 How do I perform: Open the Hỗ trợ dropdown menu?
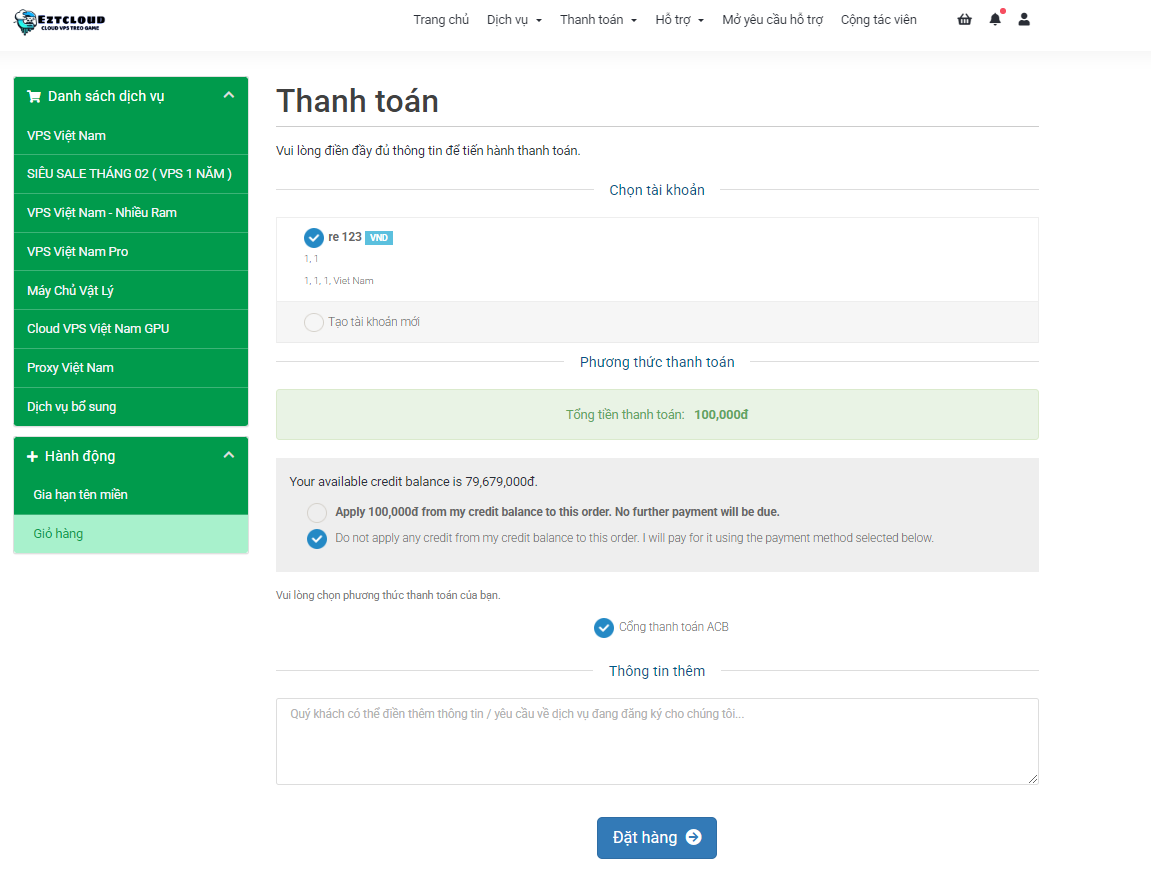click(679, 20)
